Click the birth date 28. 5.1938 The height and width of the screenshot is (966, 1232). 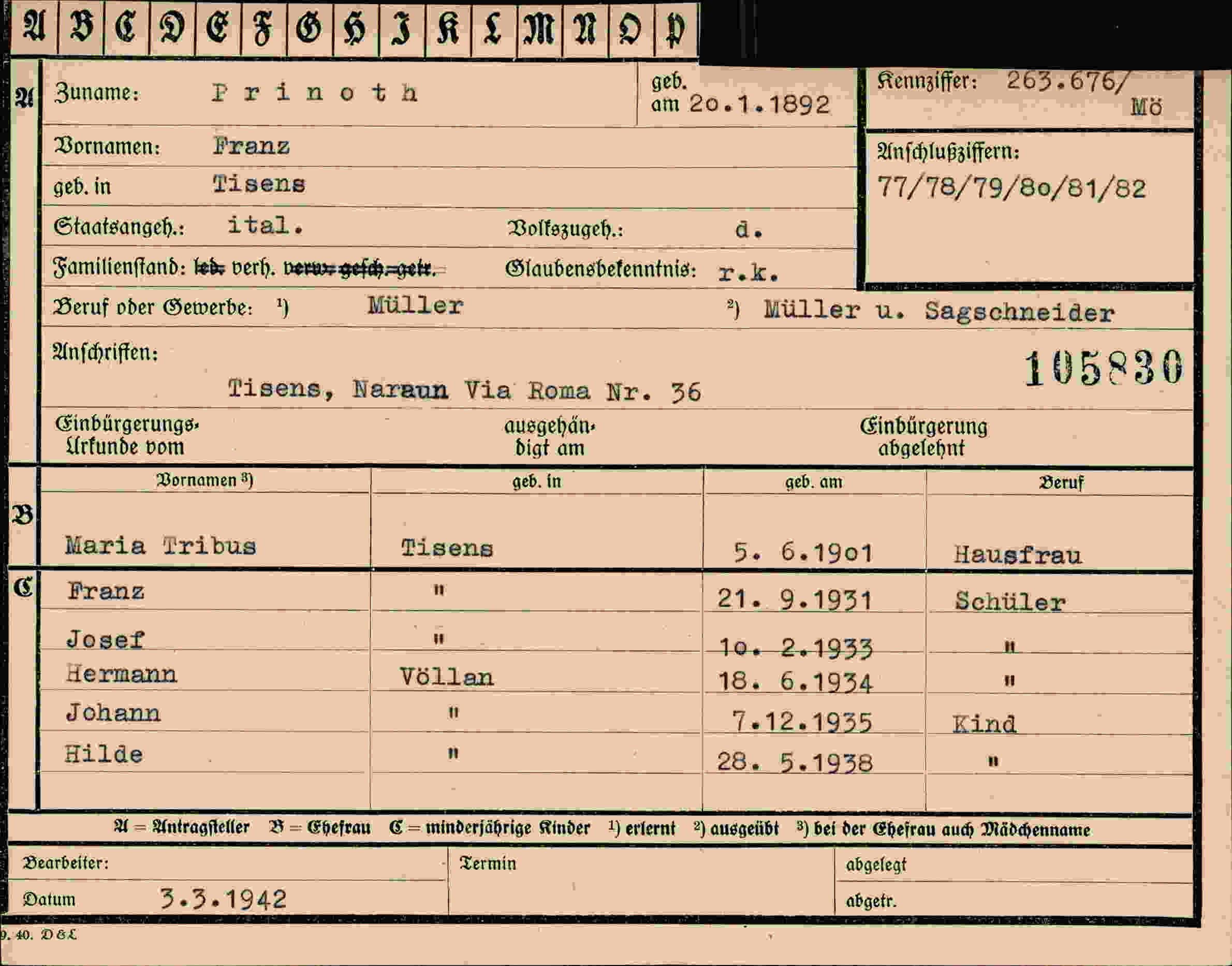pos(795,763)
